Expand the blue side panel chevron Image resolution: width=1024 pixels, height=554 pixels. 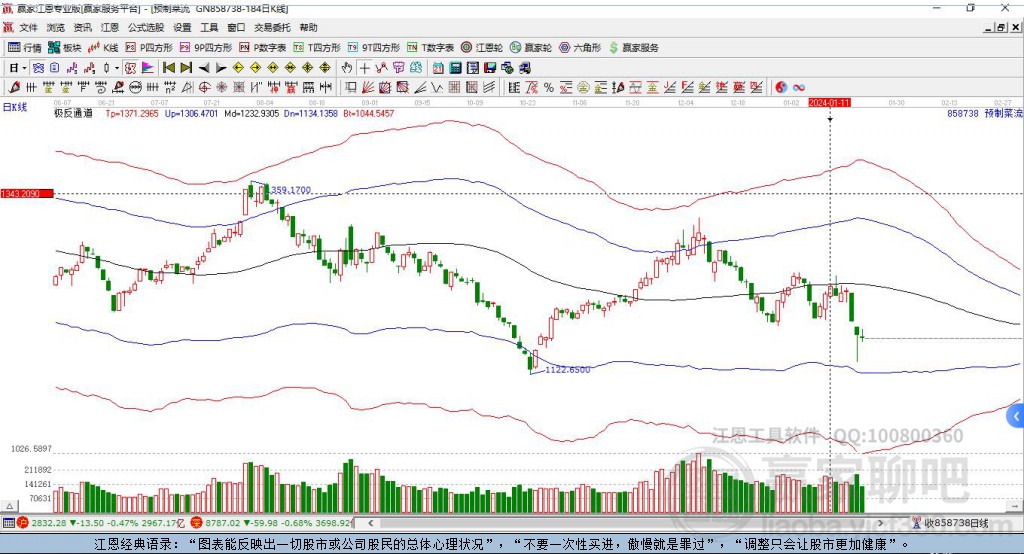(x=1016, y=416)
